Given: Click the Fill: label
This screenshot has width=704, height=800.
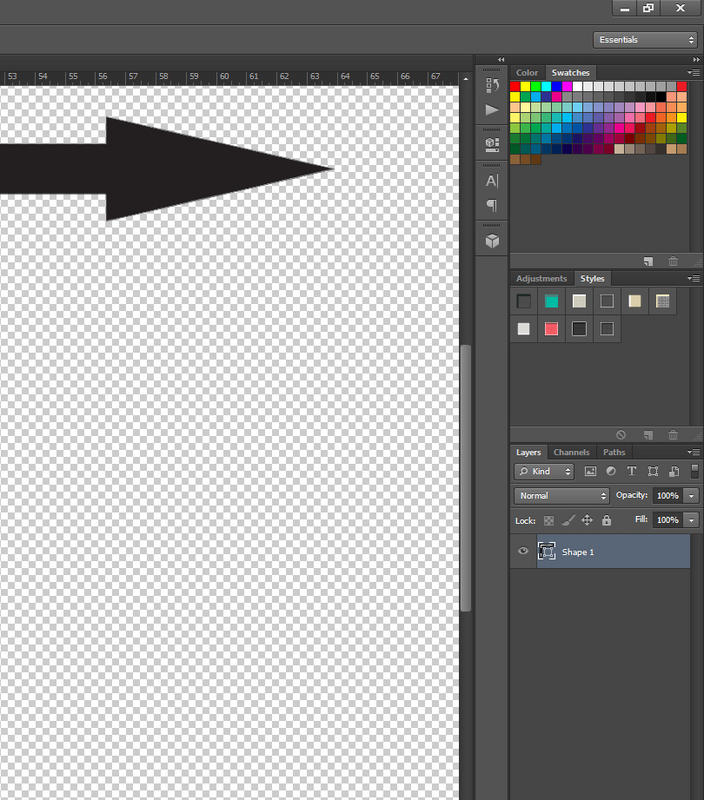Looking at the screenshot, I should [641, 519].
